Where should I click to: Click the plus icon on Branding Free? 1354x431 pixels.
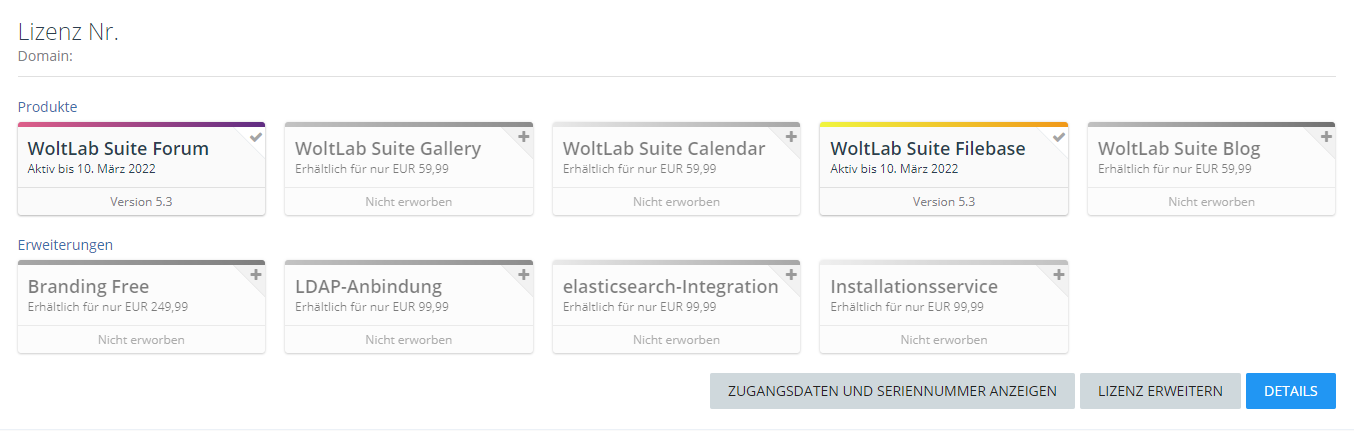[x=256, y=275]
